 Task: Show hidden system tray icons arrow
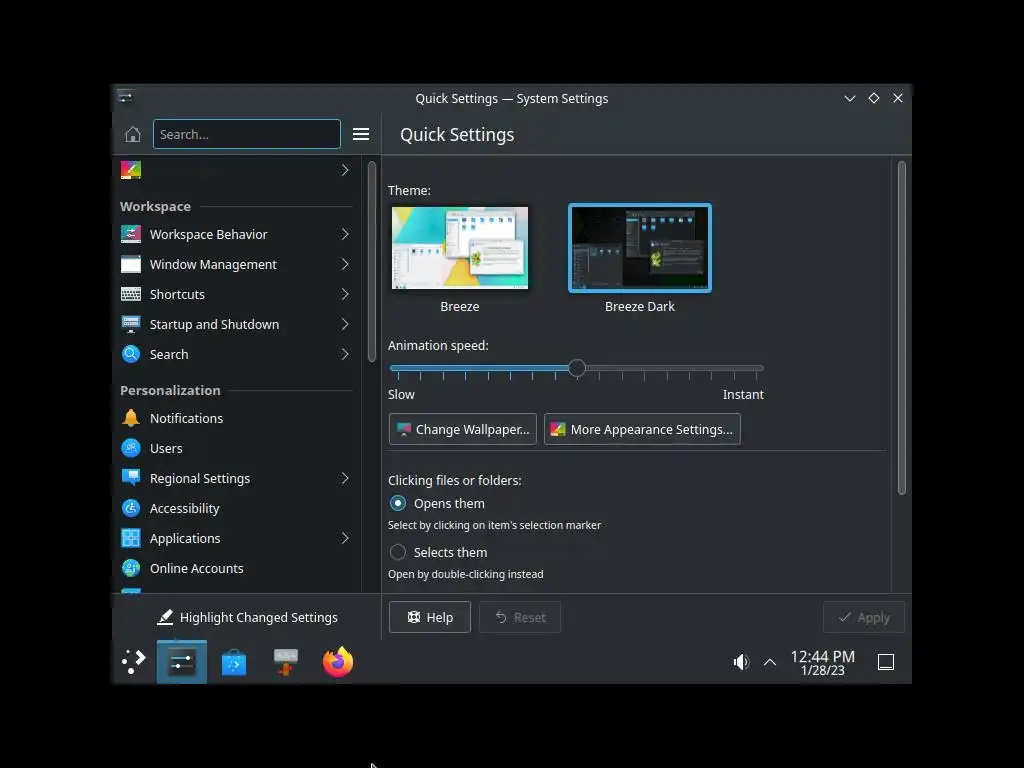pyautogui.click(x=770, y=662)
